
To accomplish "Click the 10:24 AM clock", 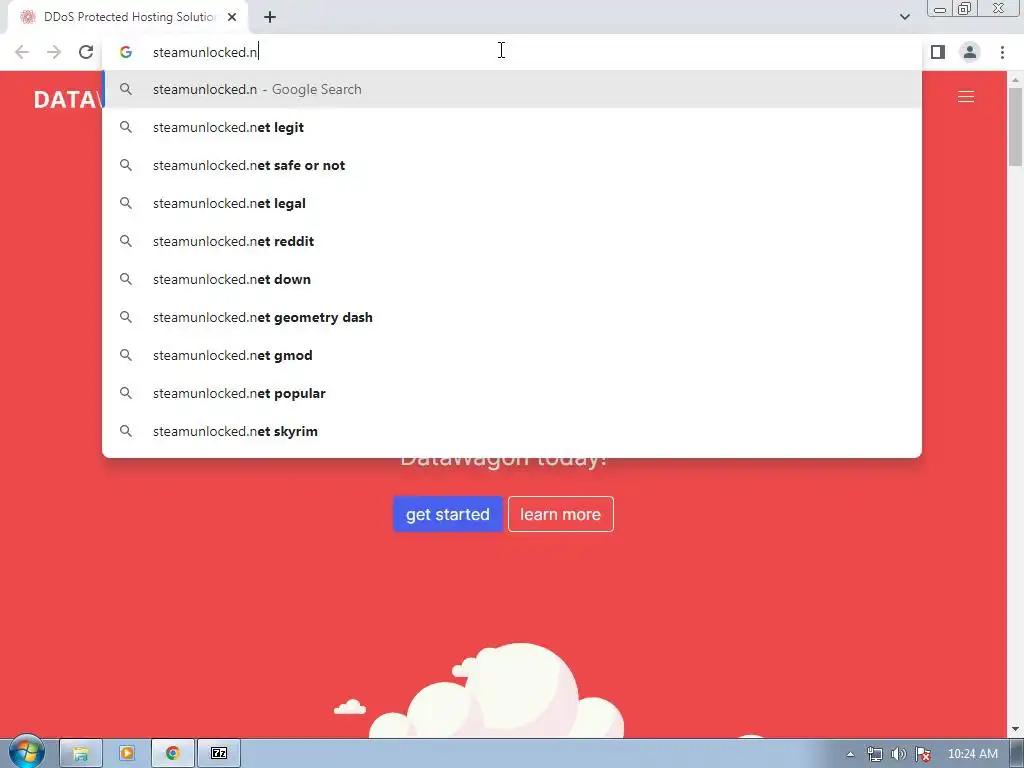I will point(972,754).
